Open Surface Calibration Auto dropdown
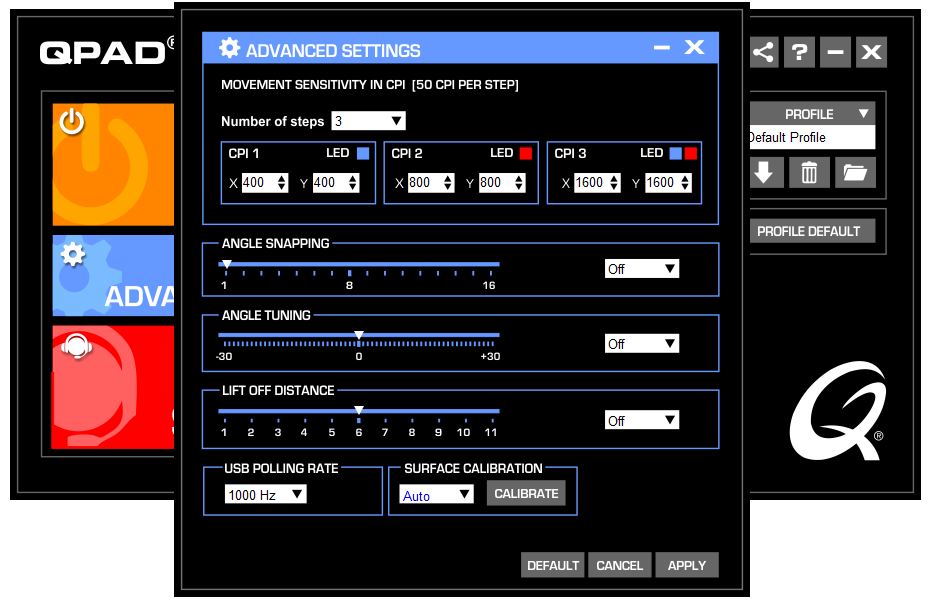 [436, 495]
